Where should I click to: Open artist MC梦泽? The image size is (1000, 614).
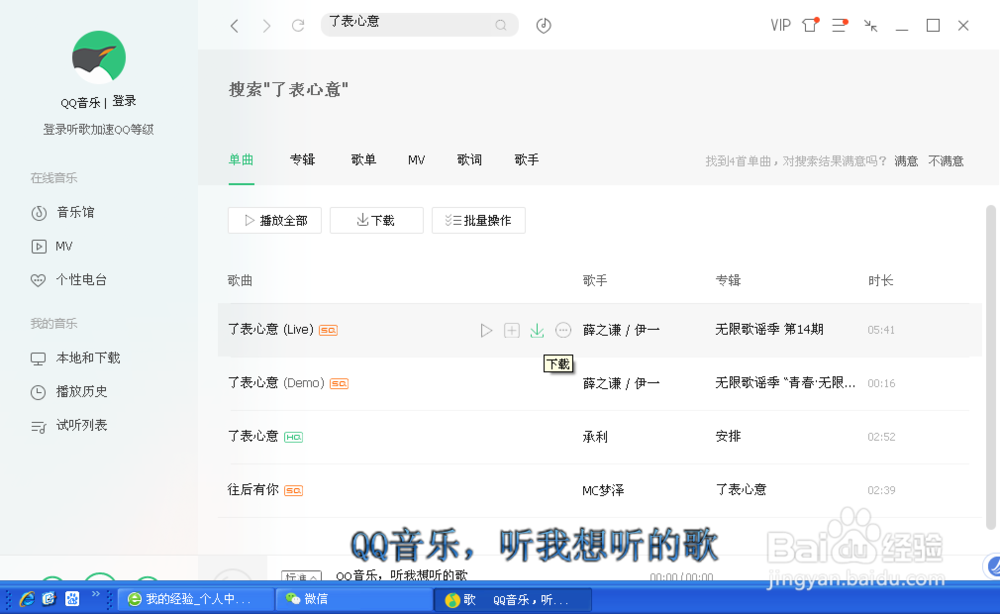click(x=603, y=490)
